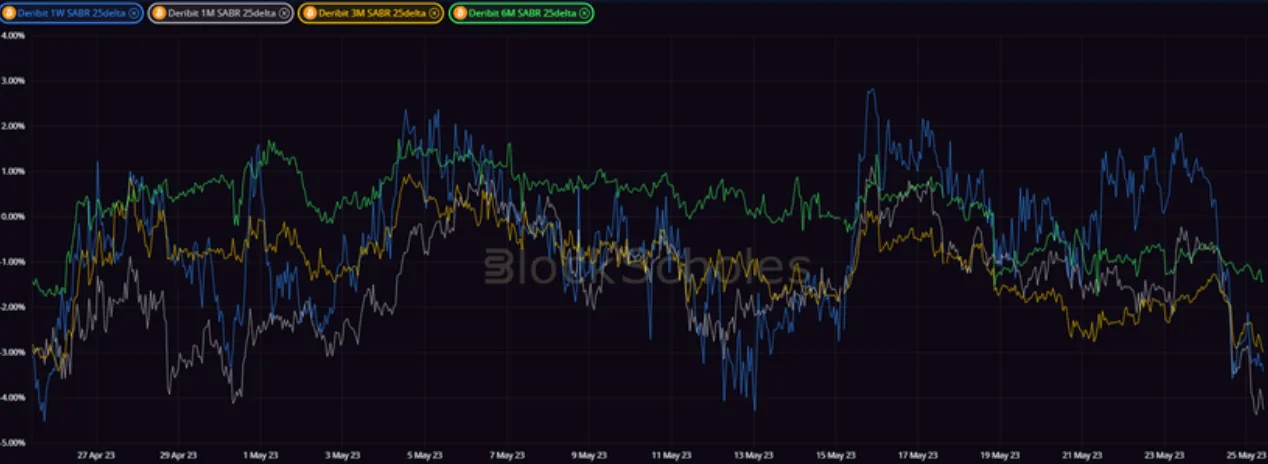Click the 3.00% y-axis label
Image resolution: width=1268 pixels, height=464 pixels.
pos(13,80)
